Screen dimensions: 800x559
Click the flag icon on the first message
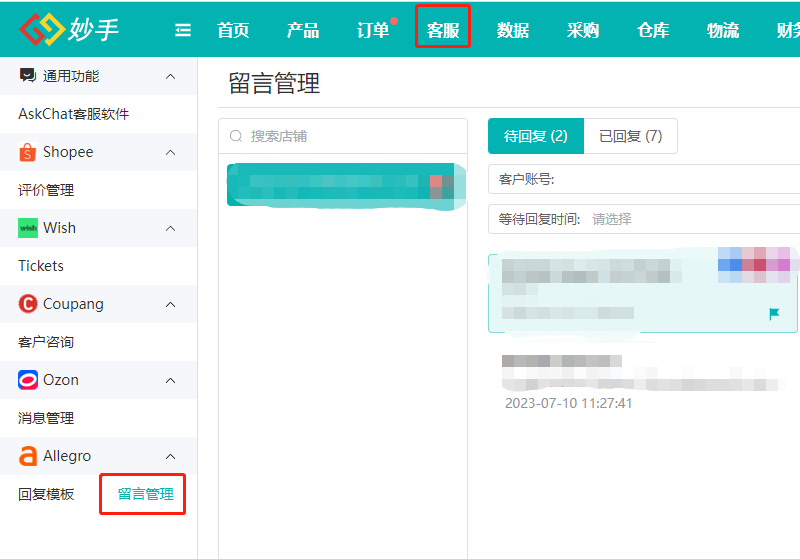(774, 314)
